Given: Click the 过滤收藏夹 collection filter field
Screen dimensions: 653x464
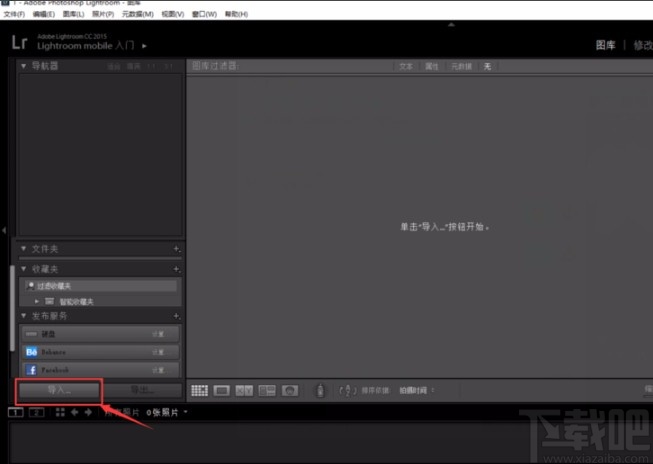Looking at the screenshot, I should pyautogui.click(x=100, y=286).
